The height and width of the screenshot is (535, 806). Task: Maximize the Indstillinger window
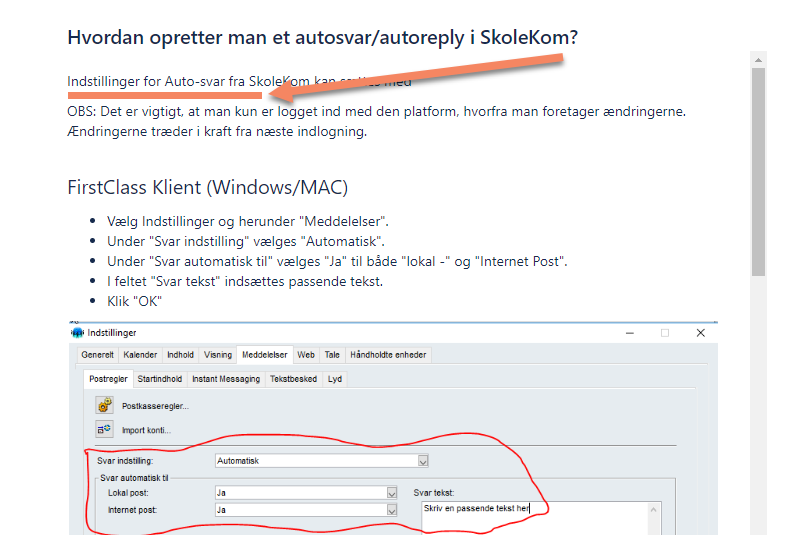tap(665, 333)
